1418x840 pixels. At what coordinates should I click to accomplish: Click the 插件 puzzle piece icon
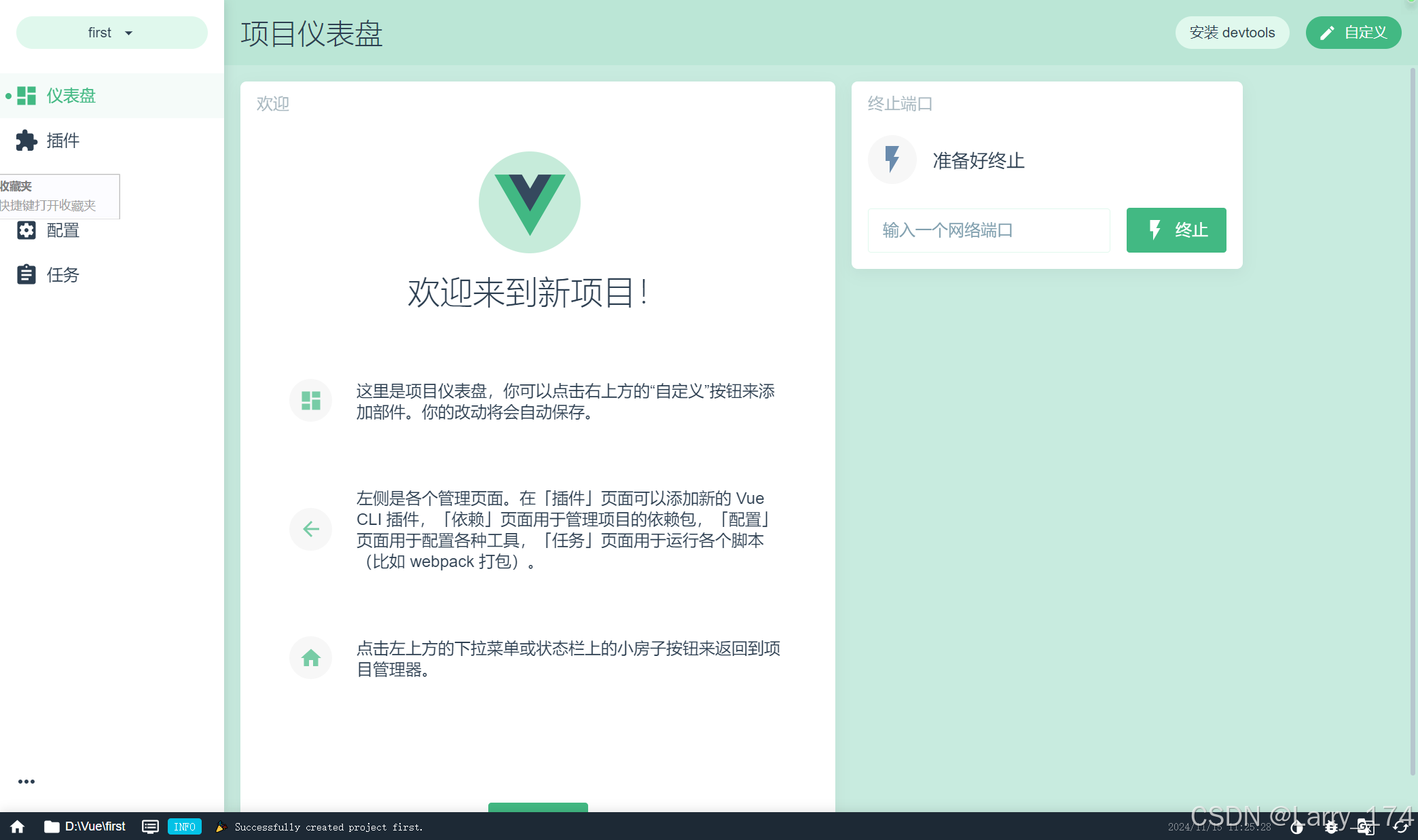click(26, 141)
